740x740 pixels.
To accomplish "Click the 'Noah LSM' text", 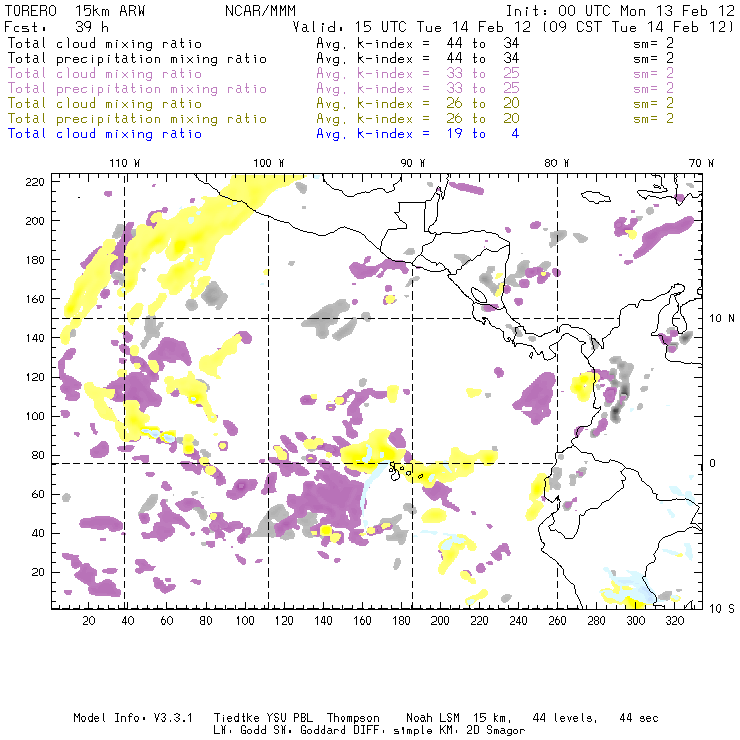I will pyautogui.click(x=433, y=718).
